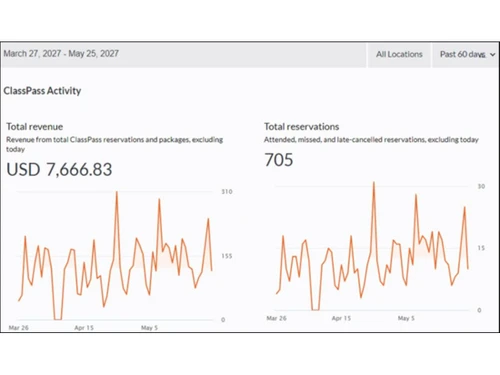Click the Attended, missed, and late-cancelled description
Image resolution: width=500 pixels, height=375 pixels.
(x=371, y=140)
